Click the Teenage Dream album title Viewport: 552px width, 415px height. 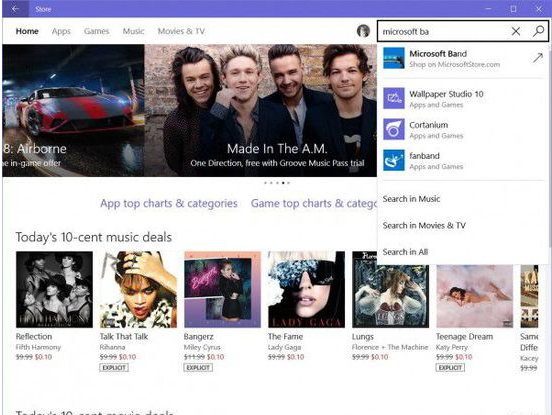(465, 337)
